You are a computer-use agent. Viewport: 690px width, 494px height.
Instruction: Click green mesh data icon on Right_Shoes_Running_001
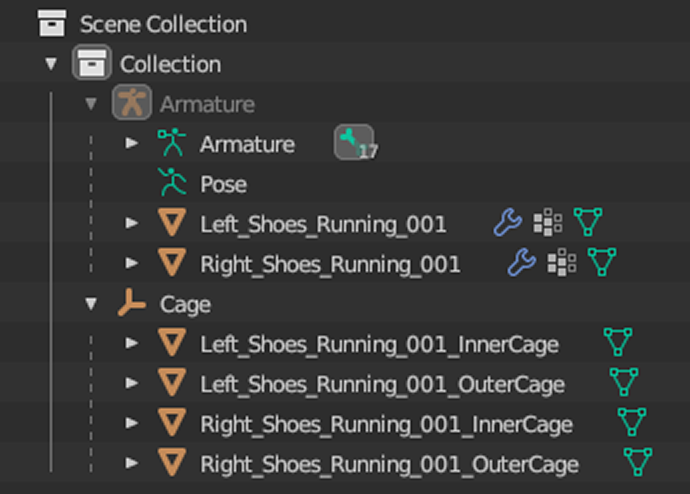[x=602, y=262]
